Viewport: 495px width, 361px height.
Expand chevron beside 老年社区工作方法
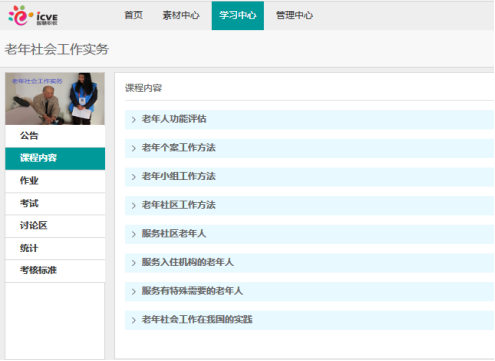(x=134, y=205)
